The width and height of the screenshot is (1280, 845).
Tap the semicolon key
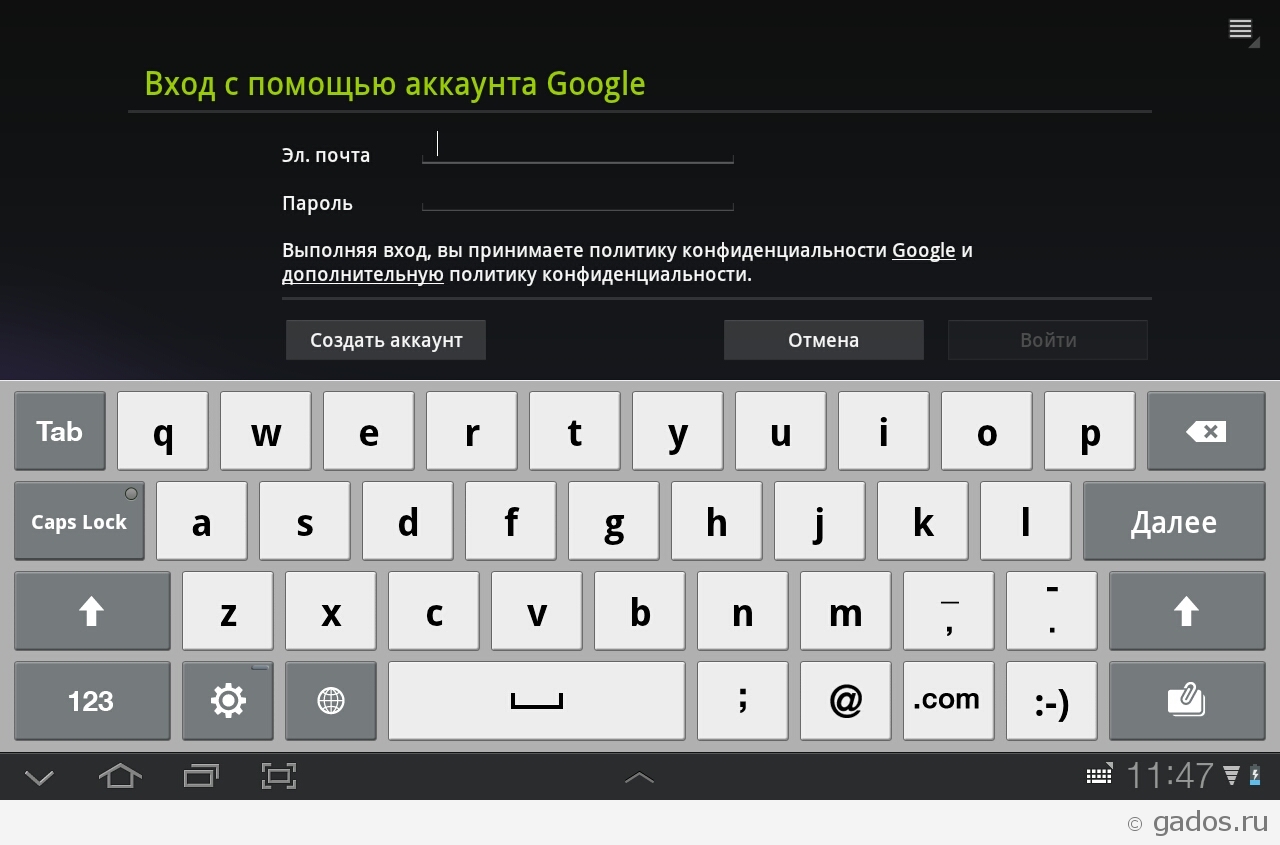point(743,701)
